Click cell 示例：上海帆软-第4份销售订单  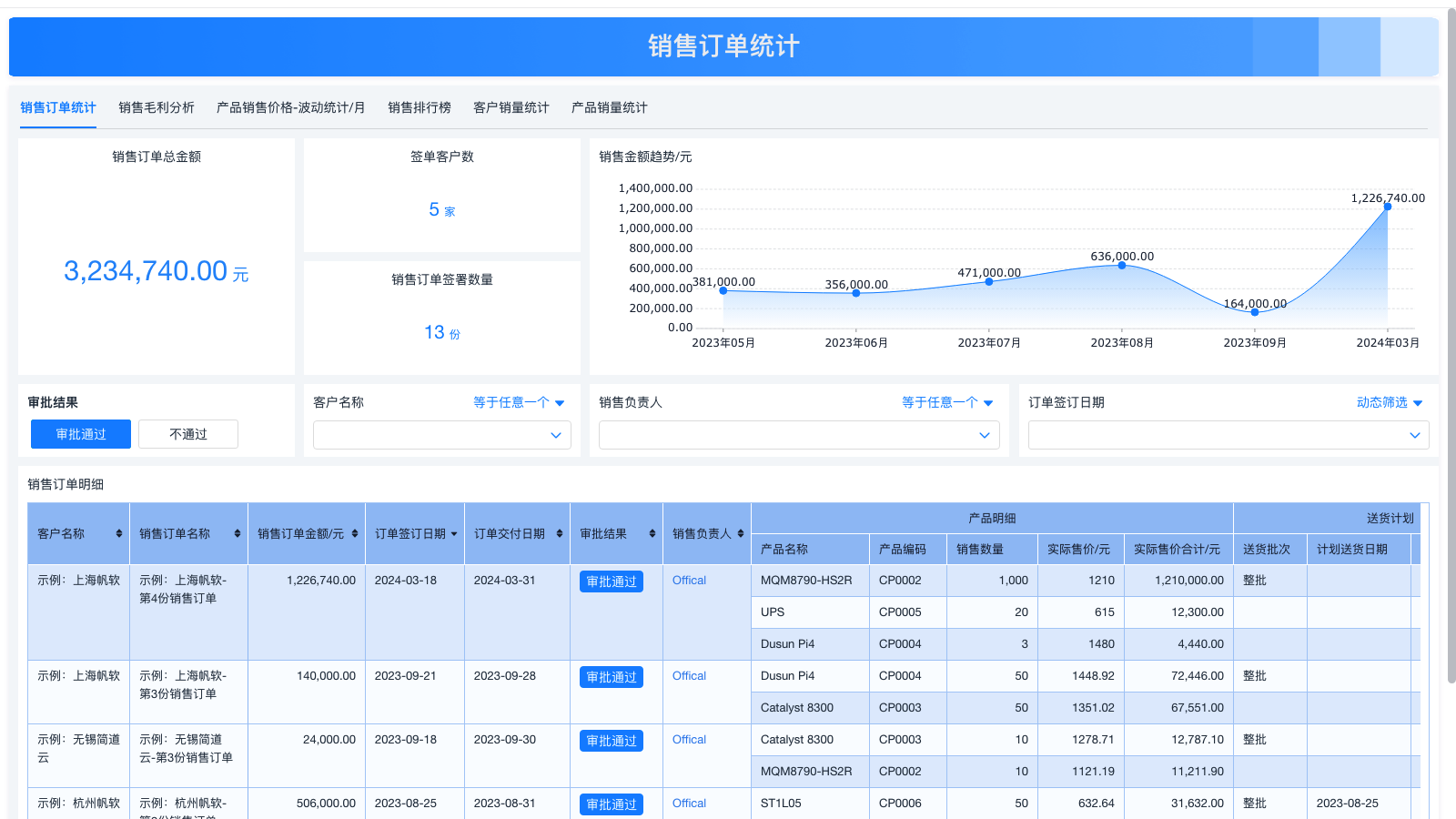tap(188, 612)
